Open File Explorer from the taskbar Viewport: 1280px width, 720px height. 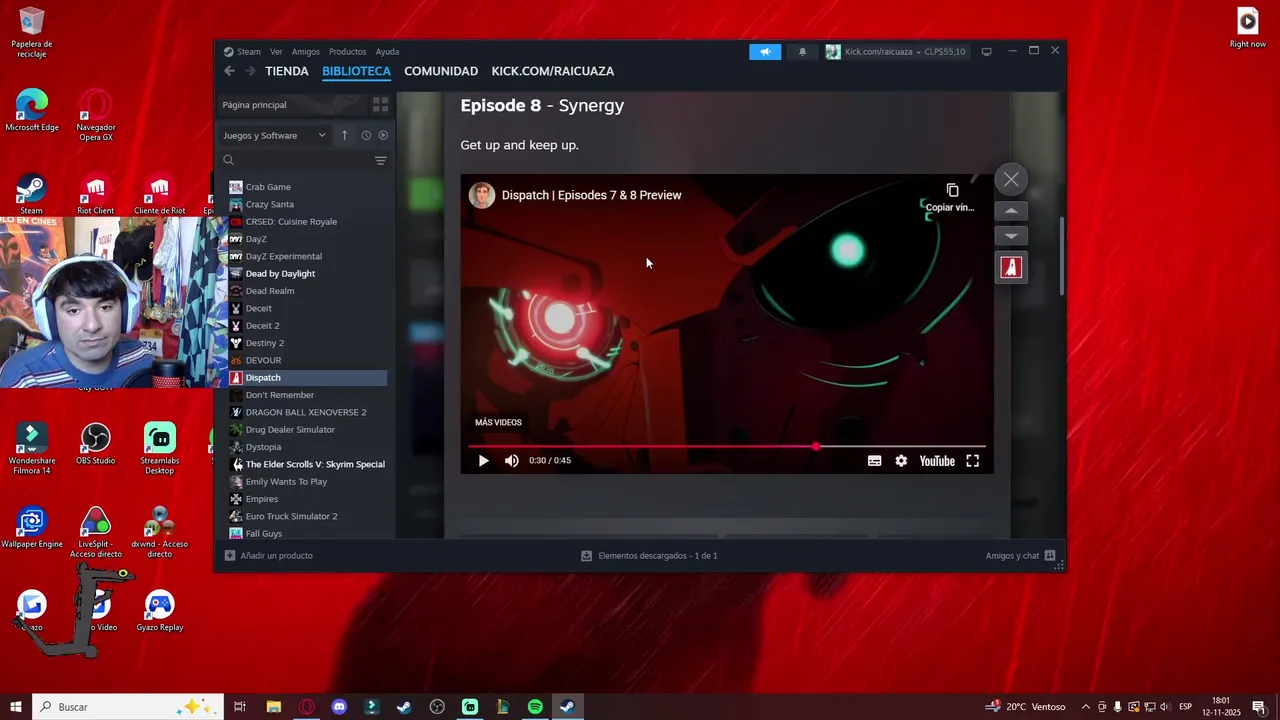[273, 707]
